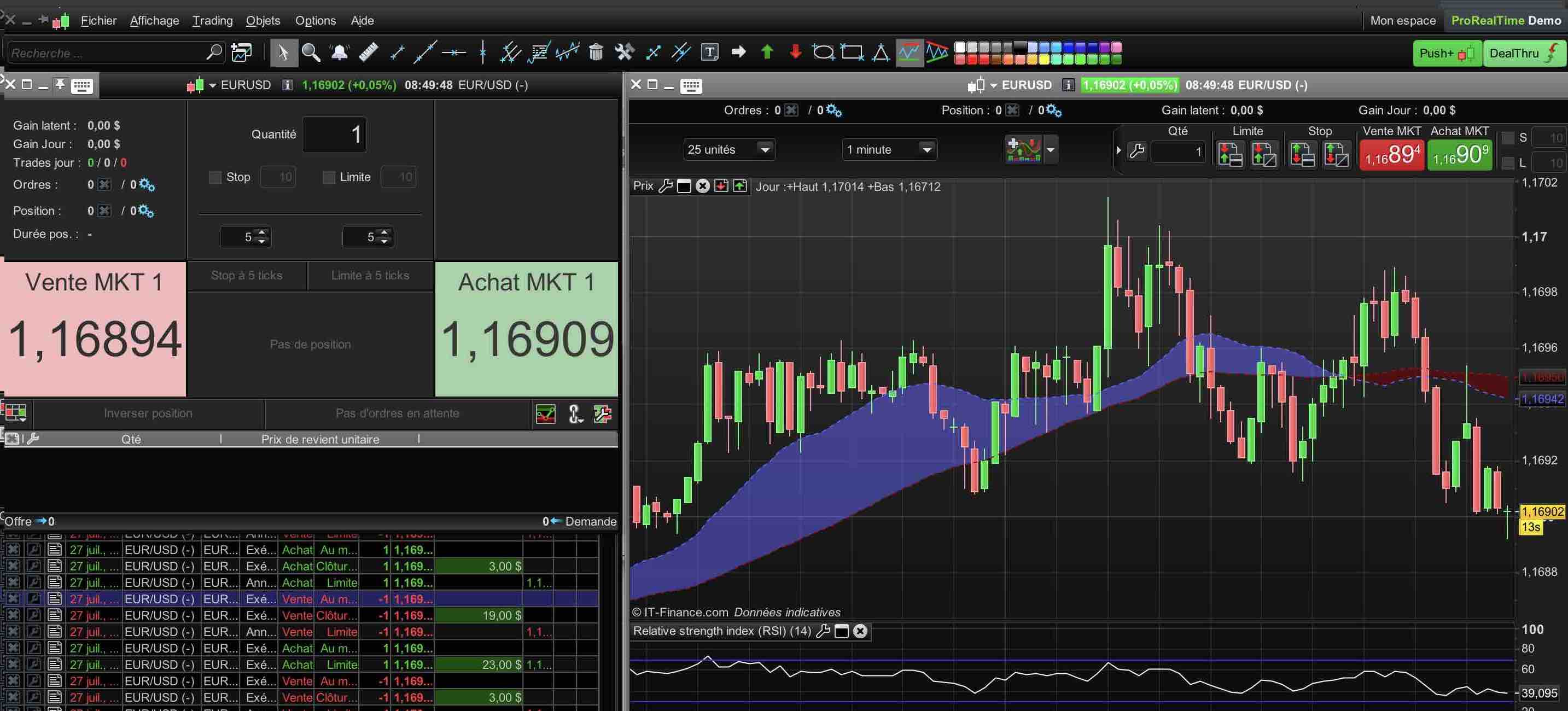Open the Affichage menu
The height and width of the screenshot is (711, 1568).
[155, 21]
